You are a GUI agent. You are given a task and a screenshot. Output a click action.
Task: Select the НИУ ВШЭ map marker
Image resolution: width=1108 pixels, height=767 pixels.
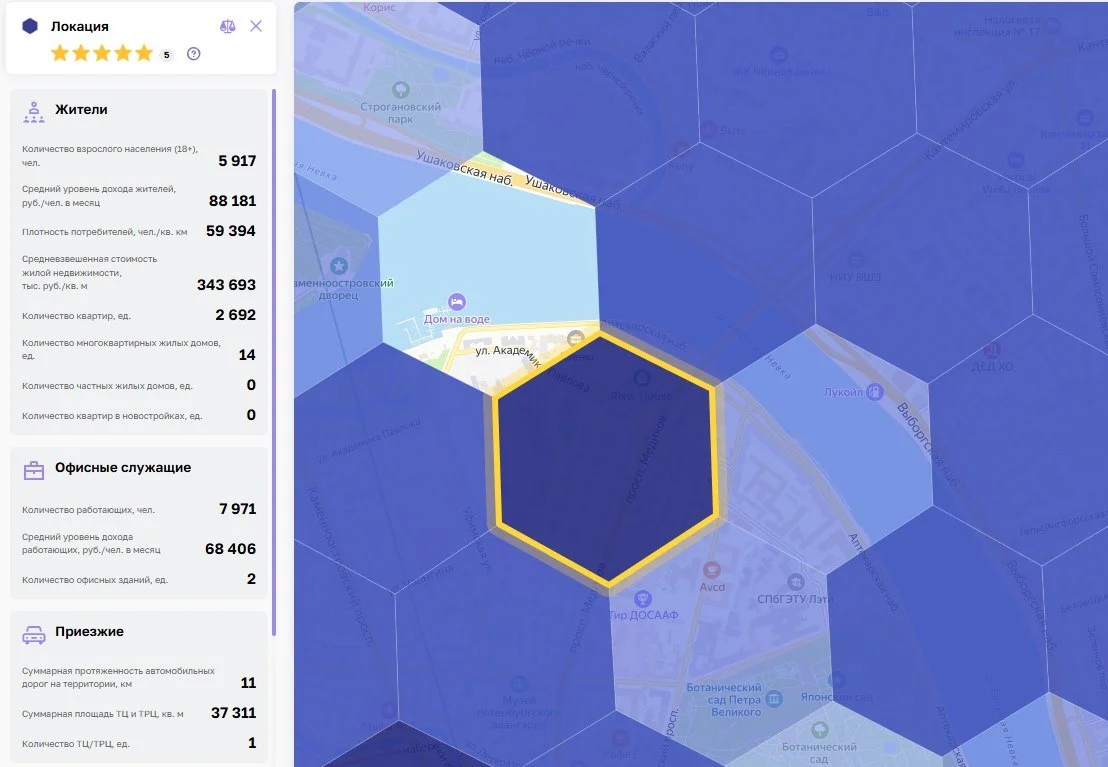[x=855, y=260]
